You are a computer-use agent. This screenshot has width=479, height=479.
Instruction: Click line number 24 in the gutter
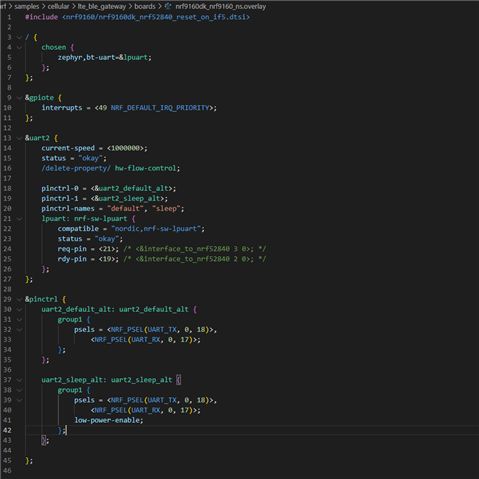(x=7, y=249)
